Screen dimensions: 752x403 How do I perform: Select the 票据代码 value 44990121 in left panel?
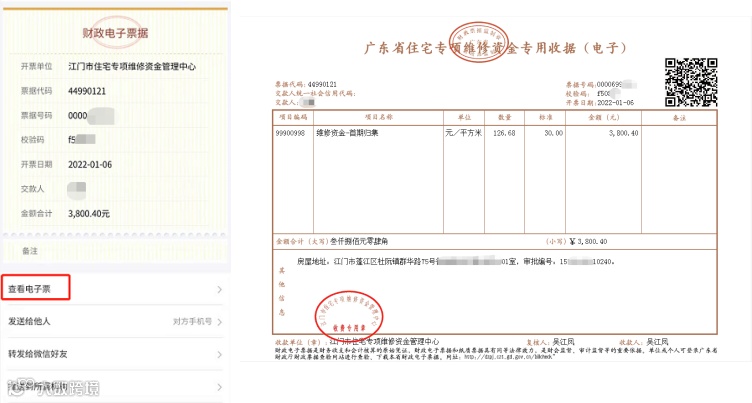coord(87,91)
